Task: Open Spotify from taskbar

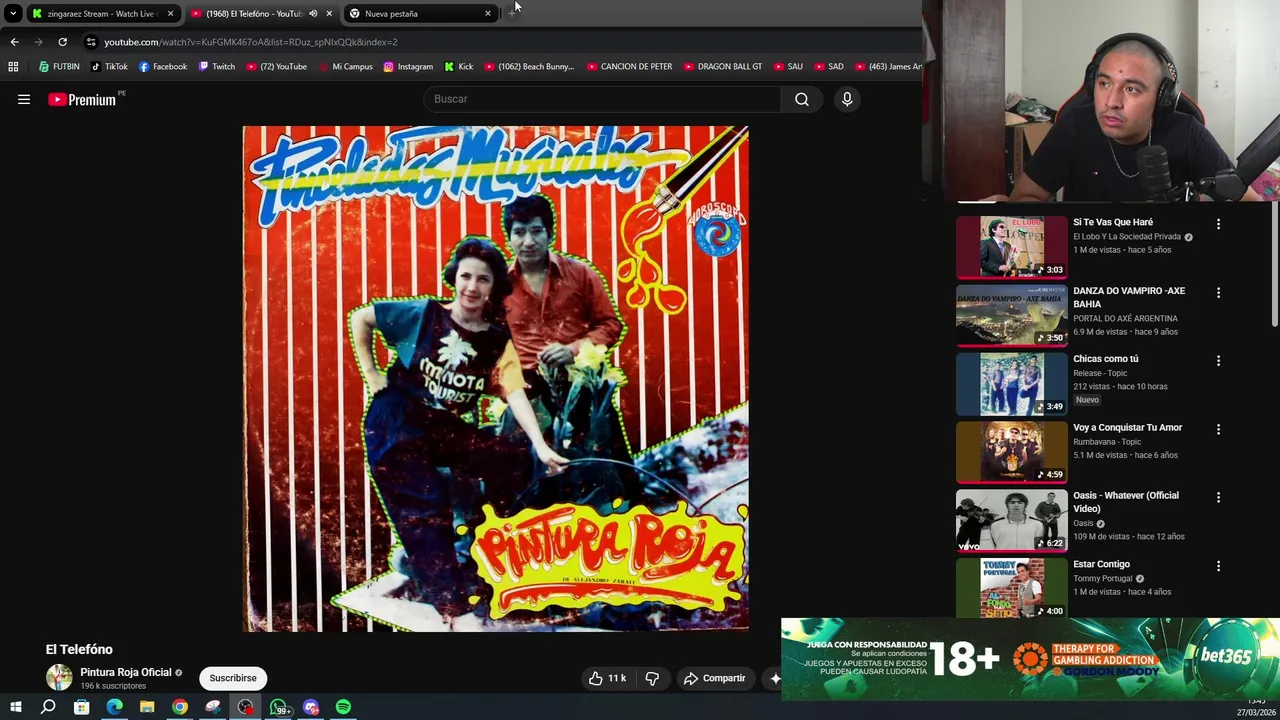Action: pyautogui.click(x=343, y=707)
